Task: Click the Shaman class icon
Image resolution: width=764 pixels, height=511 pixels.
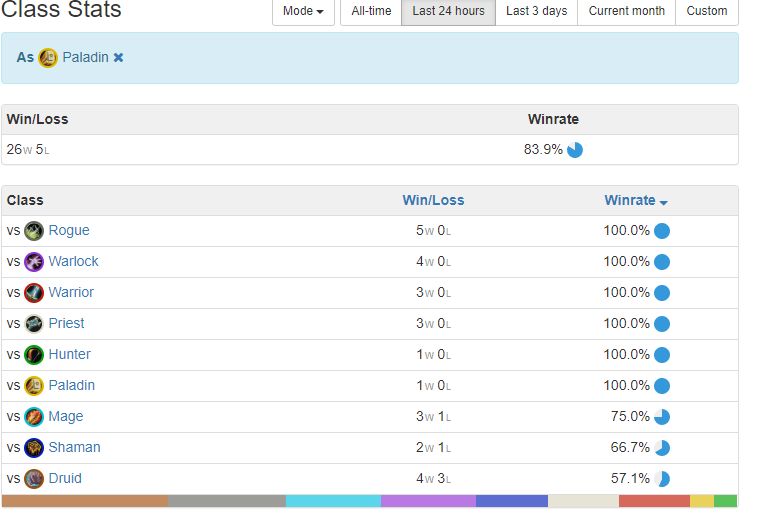Action: 34,448
